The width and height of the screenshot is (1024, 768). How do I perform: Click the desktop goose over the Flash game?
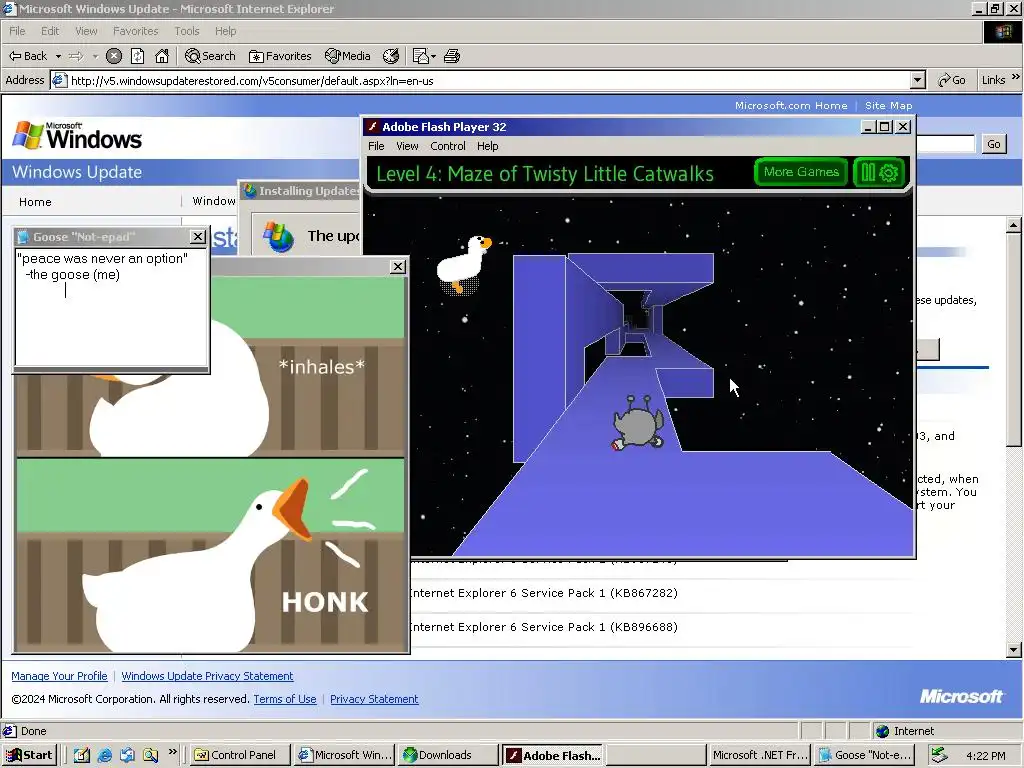point(464,264)
